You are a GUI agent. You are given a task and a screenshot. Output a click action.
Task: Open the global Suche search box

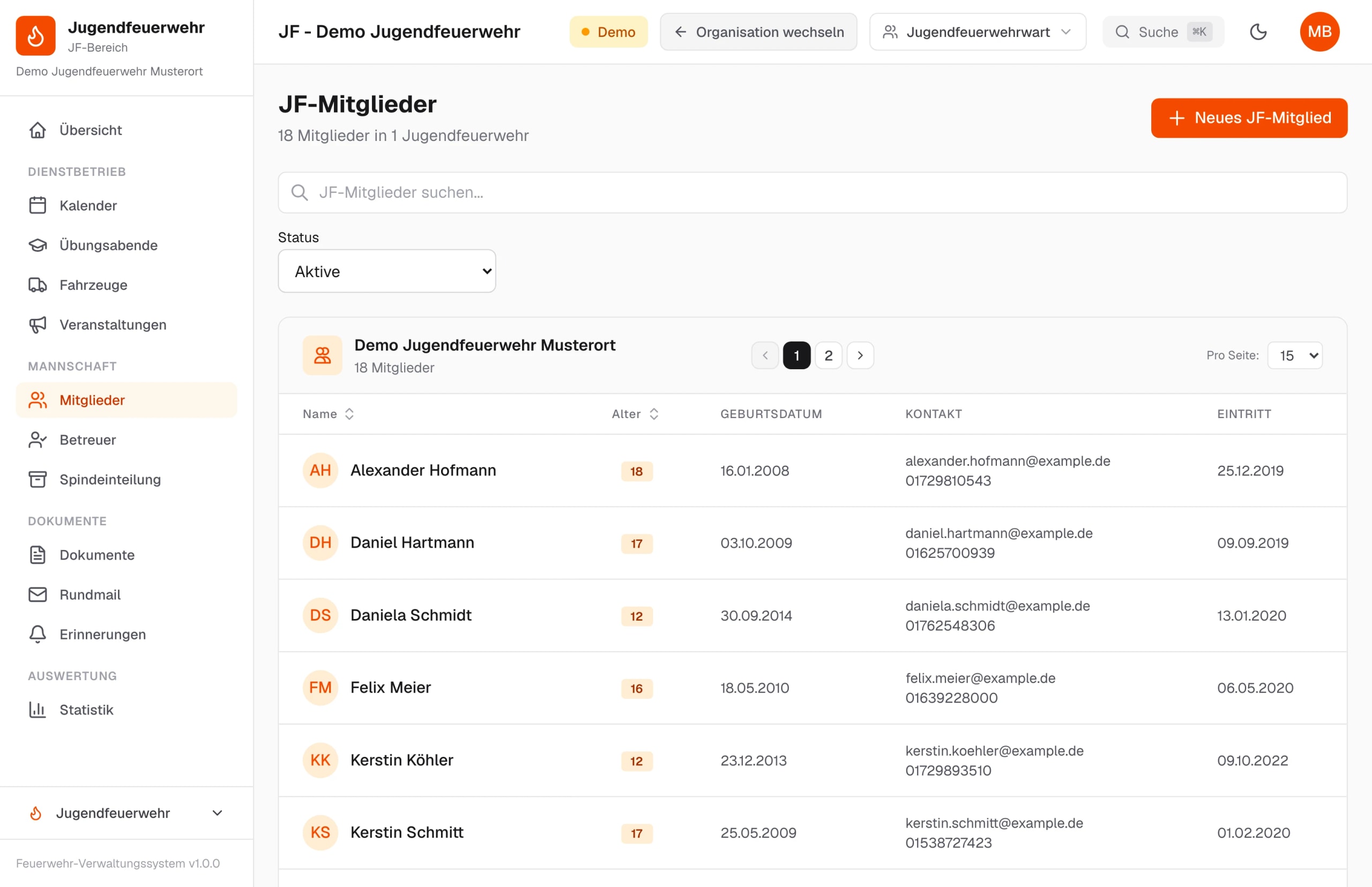click(1163, 32)
